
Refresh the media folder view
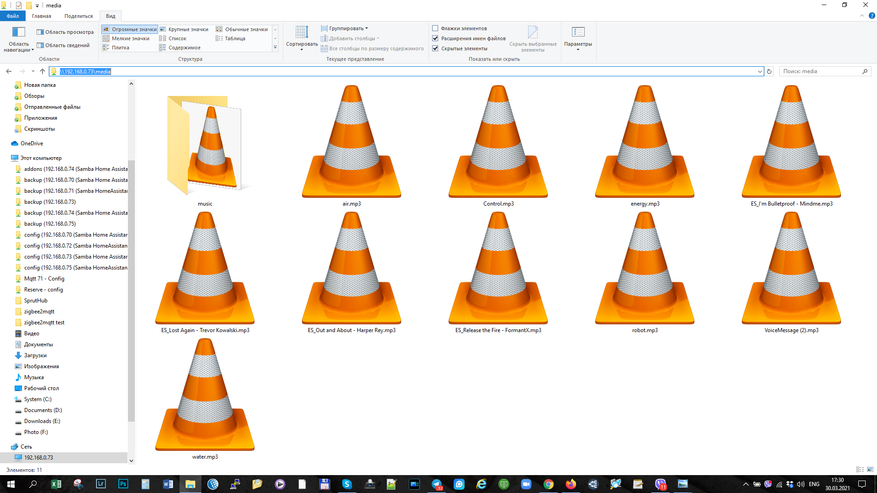pos(769,71)
